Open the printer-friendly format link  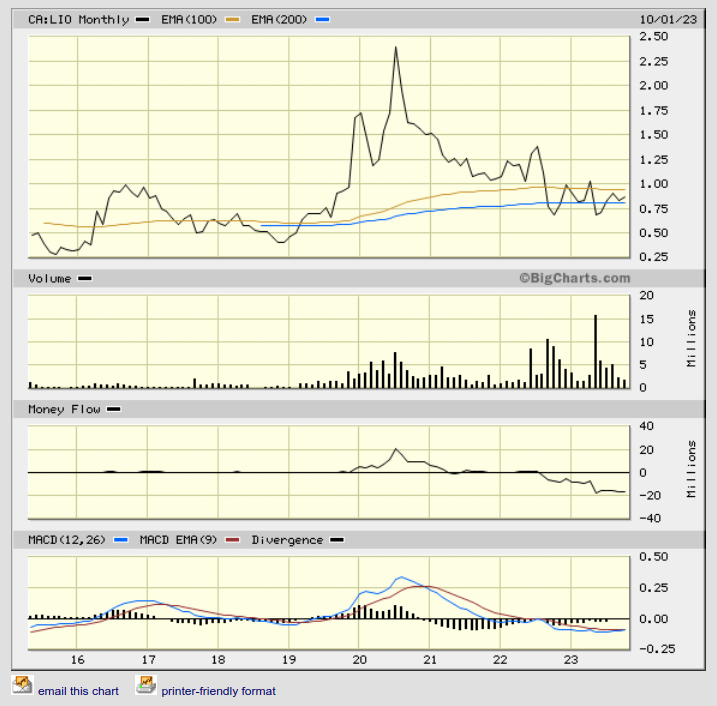pyautogui.click(x=219, y=691)
